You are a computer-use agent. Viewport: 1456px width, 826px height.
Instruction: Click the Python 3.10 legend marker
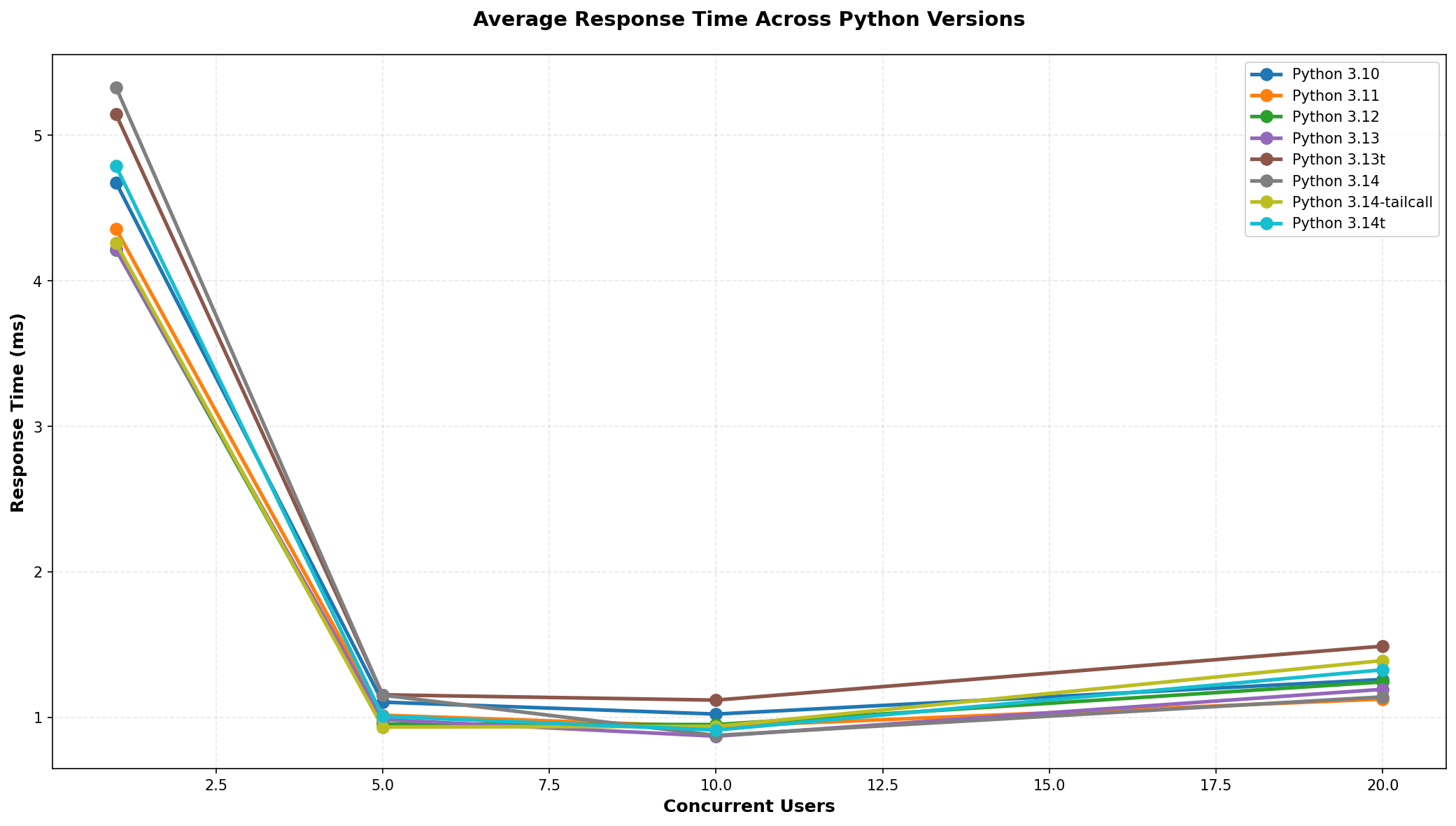click(1267, 74)
